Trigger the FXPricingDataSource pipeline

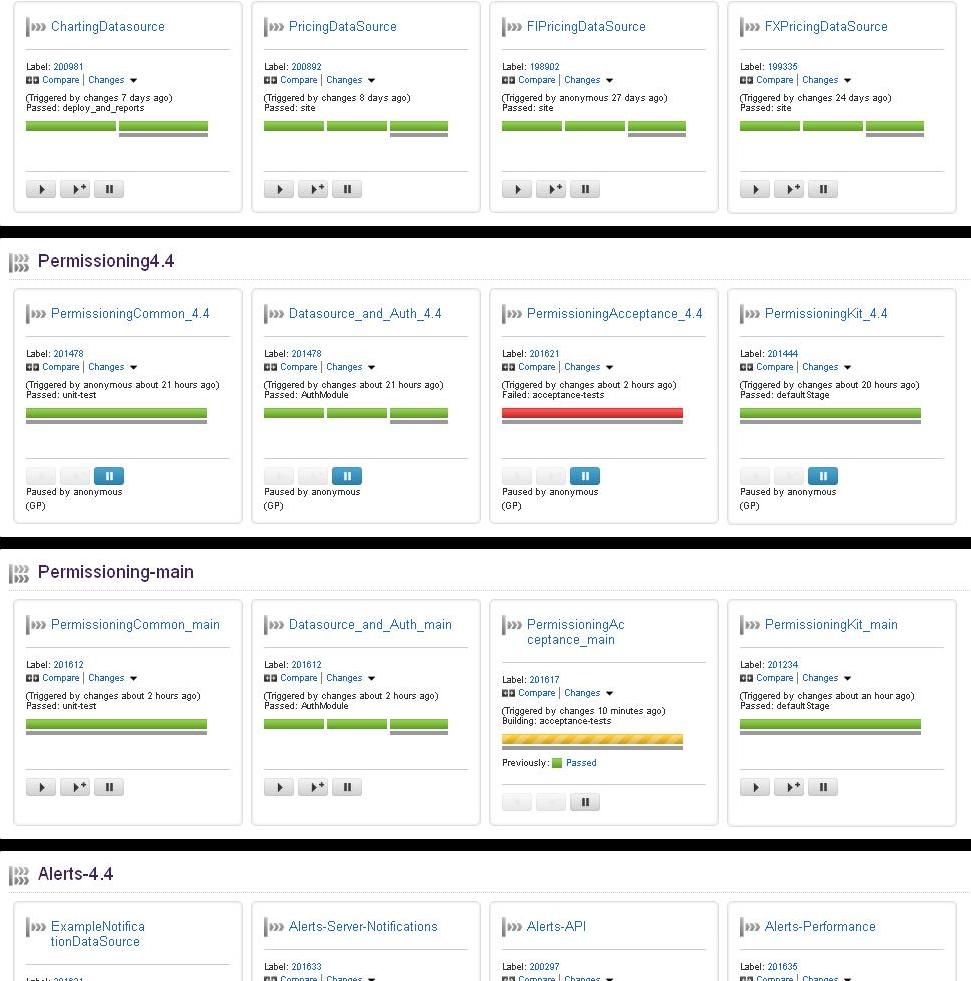point(755,189)
